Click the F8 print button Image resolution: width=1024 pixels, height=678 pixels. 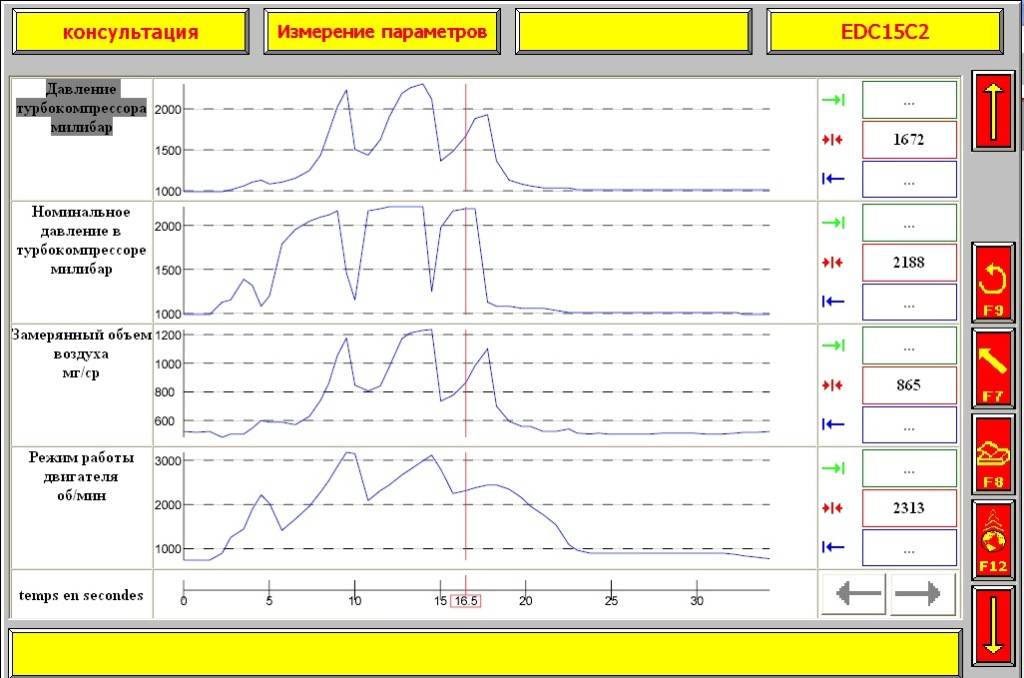click(x=992, y=454)
